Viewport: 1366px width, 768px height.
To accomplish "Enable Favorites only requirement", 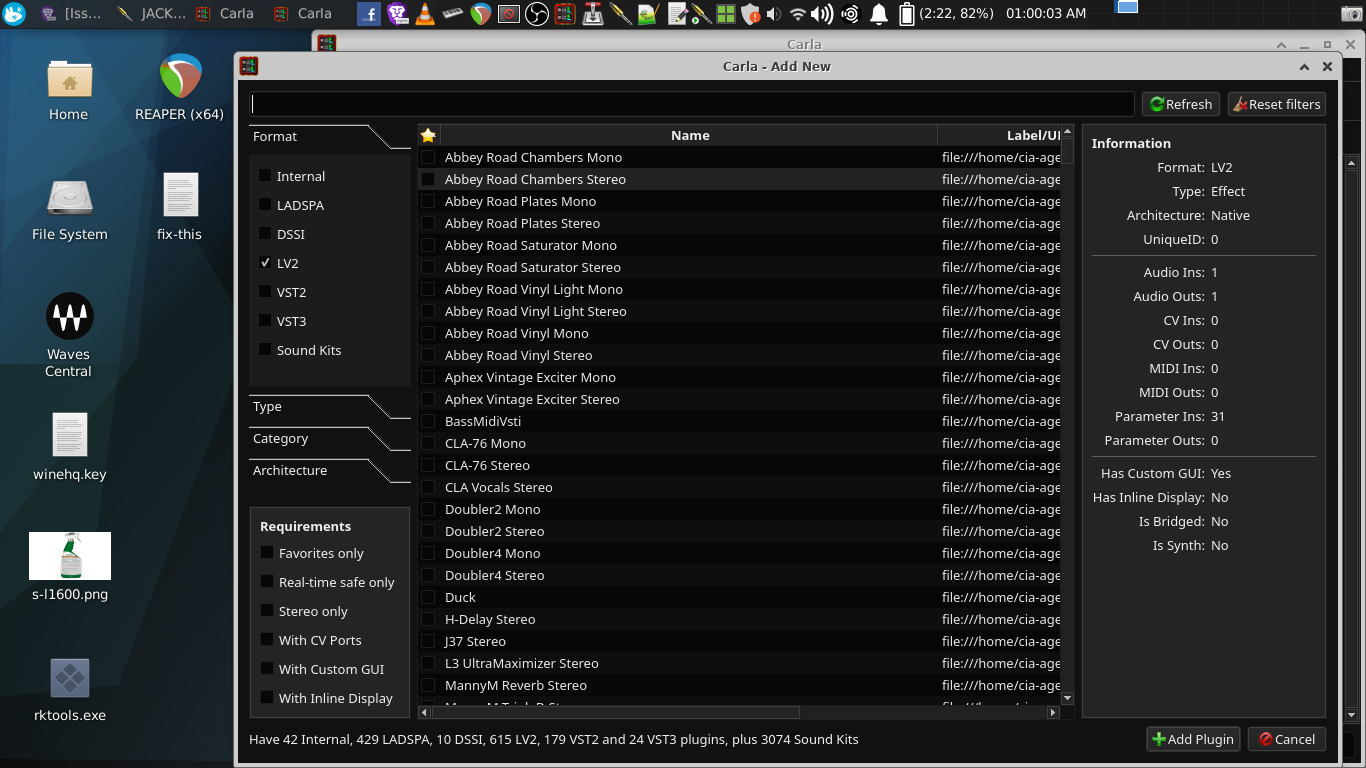I will tap(267, 553).
